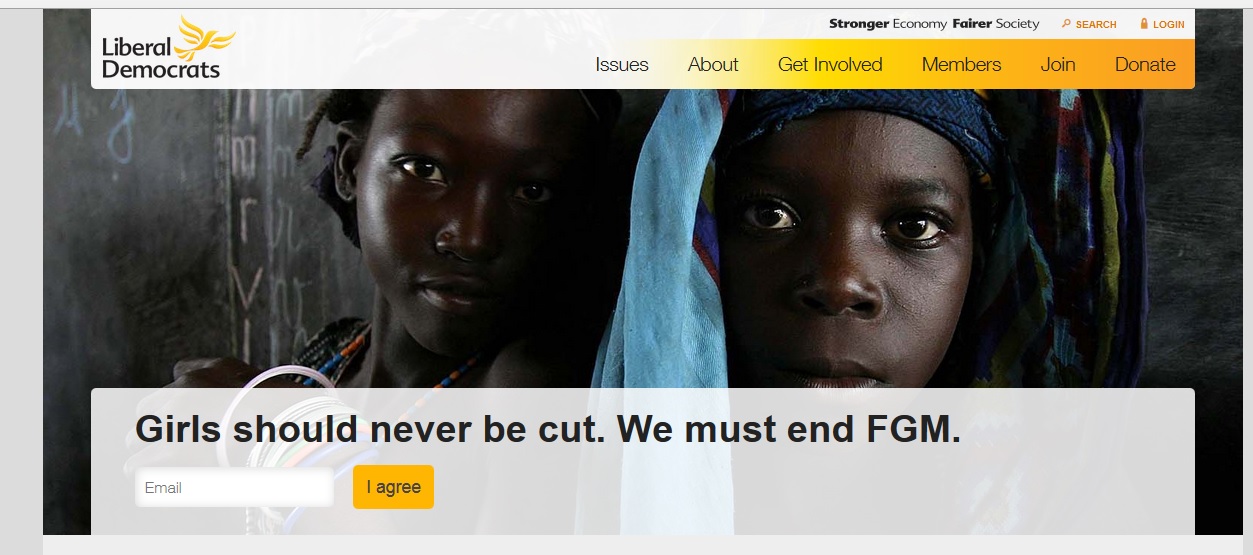
Task: Click the login padlock icon
Action: click(1144, 24)
